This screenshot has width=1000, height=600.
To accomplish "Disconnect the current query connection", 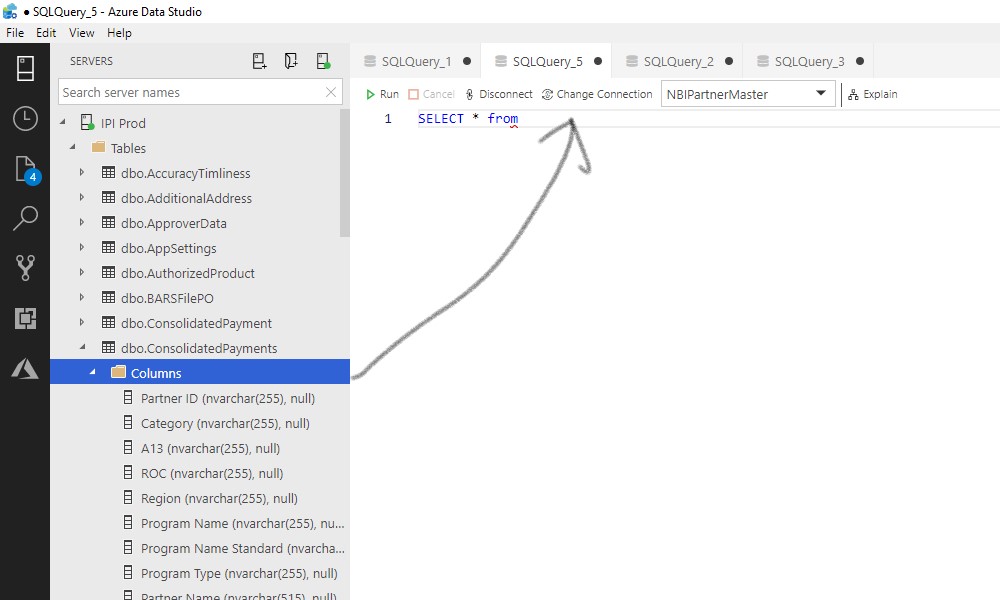I will tap(498, 93).
